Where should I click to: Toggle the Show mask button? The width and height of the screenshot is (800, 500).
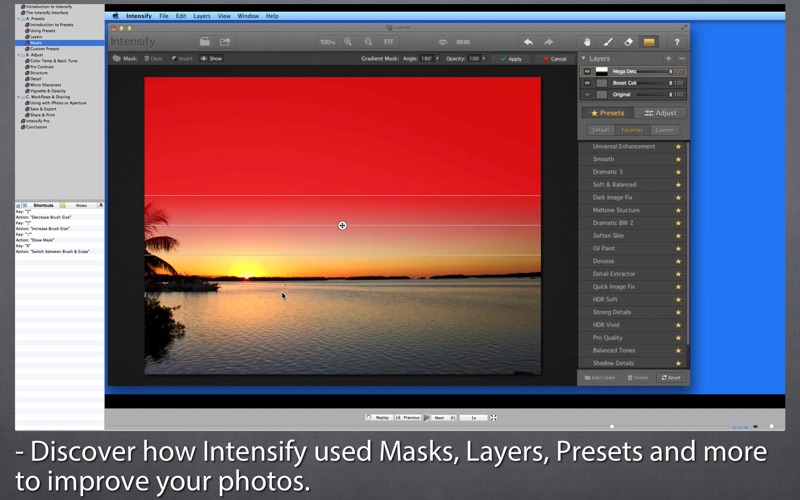coord(211,58)
